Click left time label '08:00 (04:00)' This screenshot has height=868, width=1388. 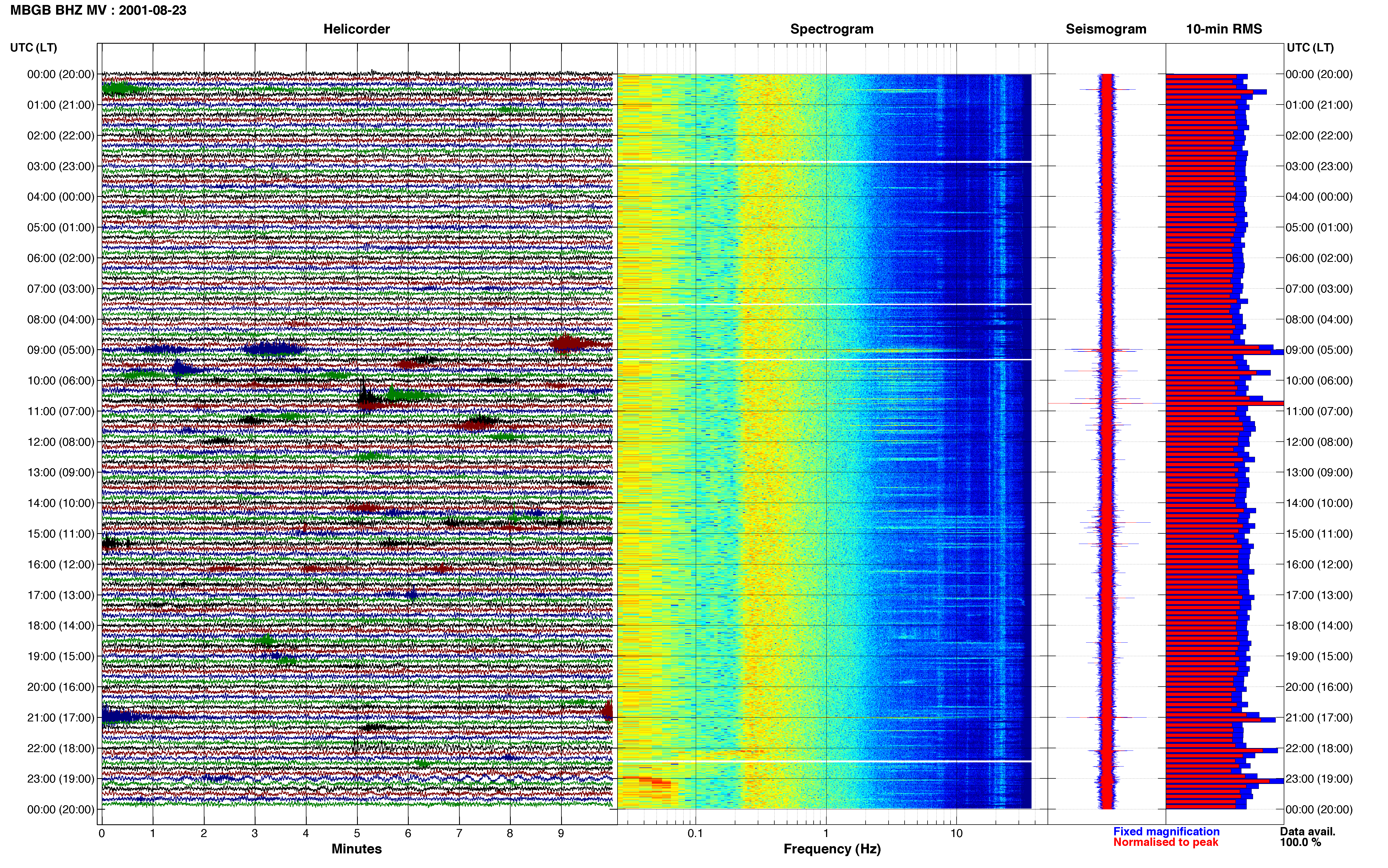point(61,319)
